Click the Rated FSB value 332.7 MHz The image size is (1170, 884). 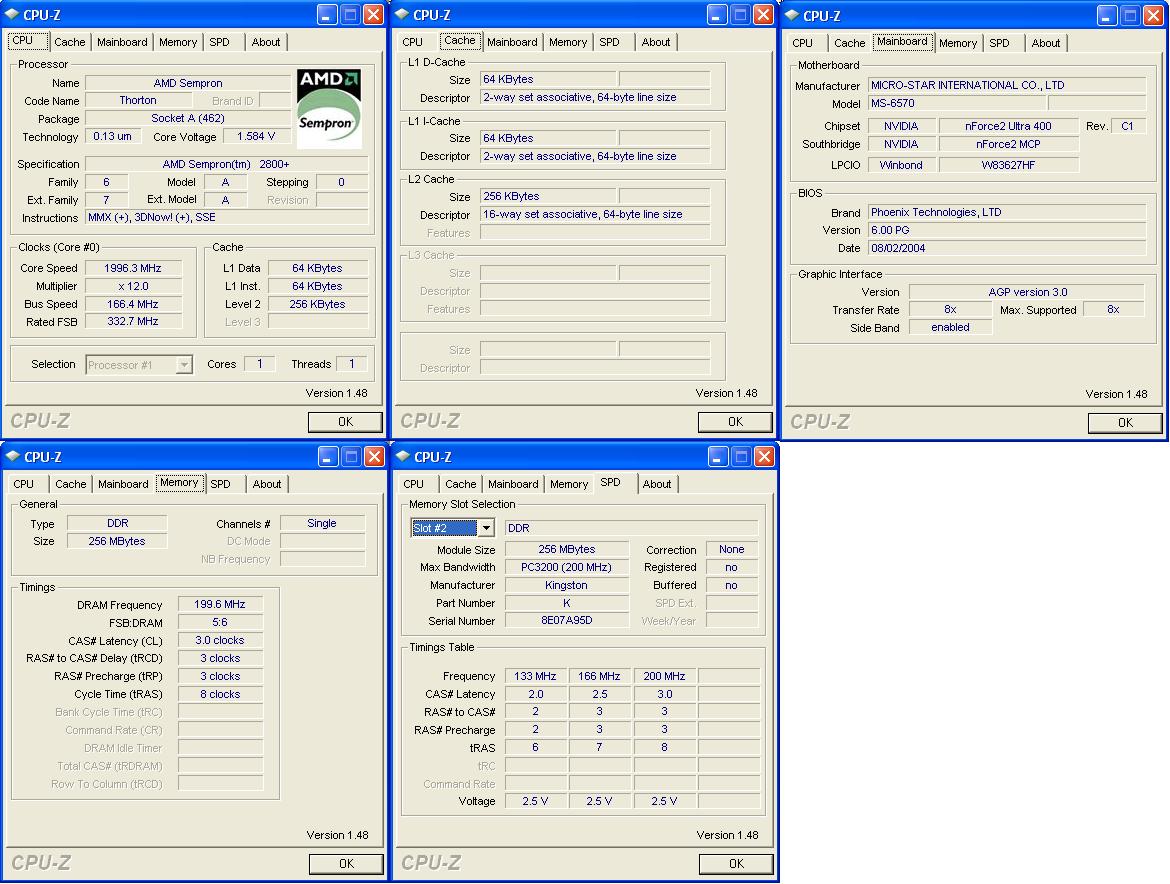[133, 322]
